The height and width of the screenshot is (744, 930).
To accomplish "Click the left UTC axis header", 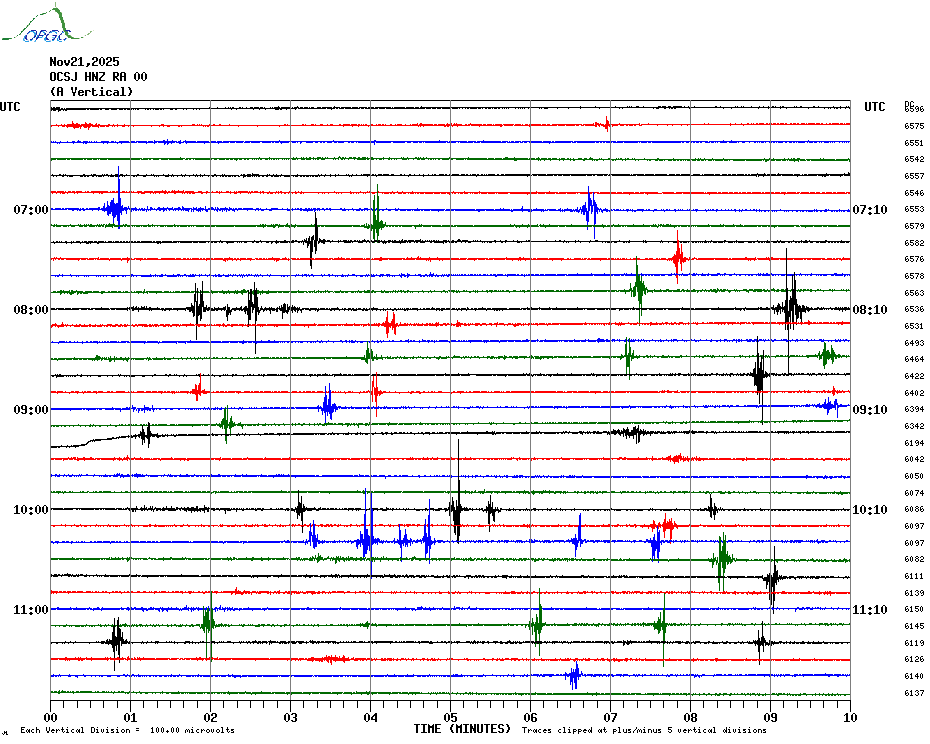I will coord(11,107).
